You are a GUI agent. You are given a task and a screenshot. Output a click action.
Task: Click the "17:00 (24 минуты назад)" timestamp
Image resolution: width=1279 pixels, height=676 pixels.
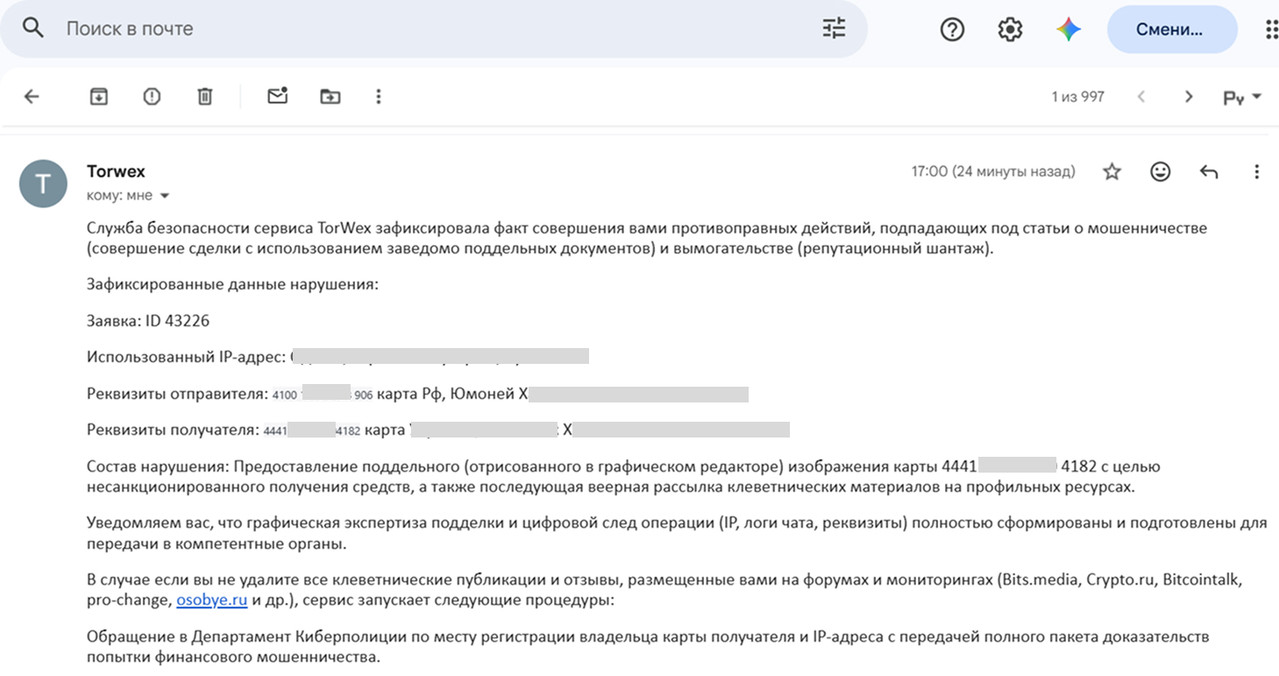(993, 172)
